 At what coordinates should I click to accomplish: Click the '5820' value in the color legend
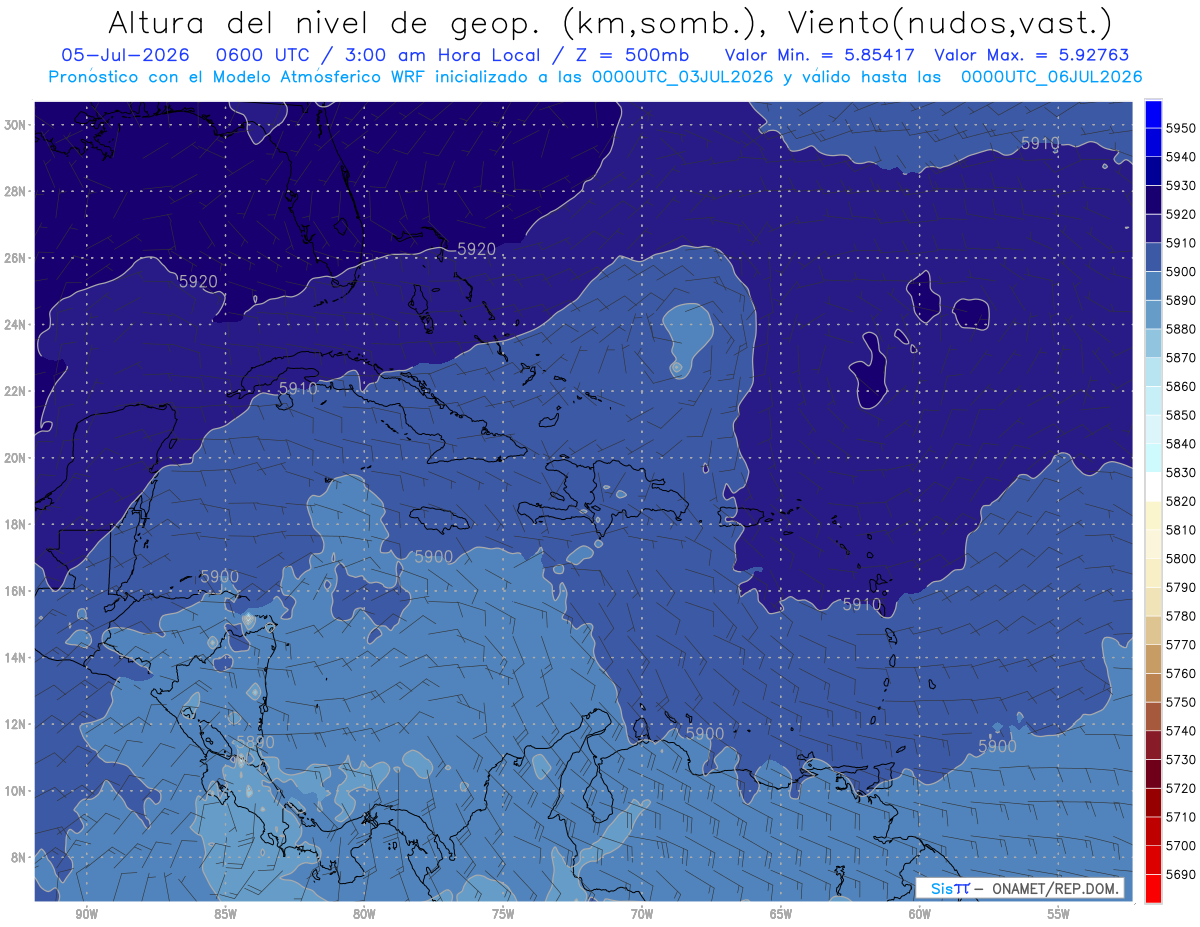pos(1182,501)
